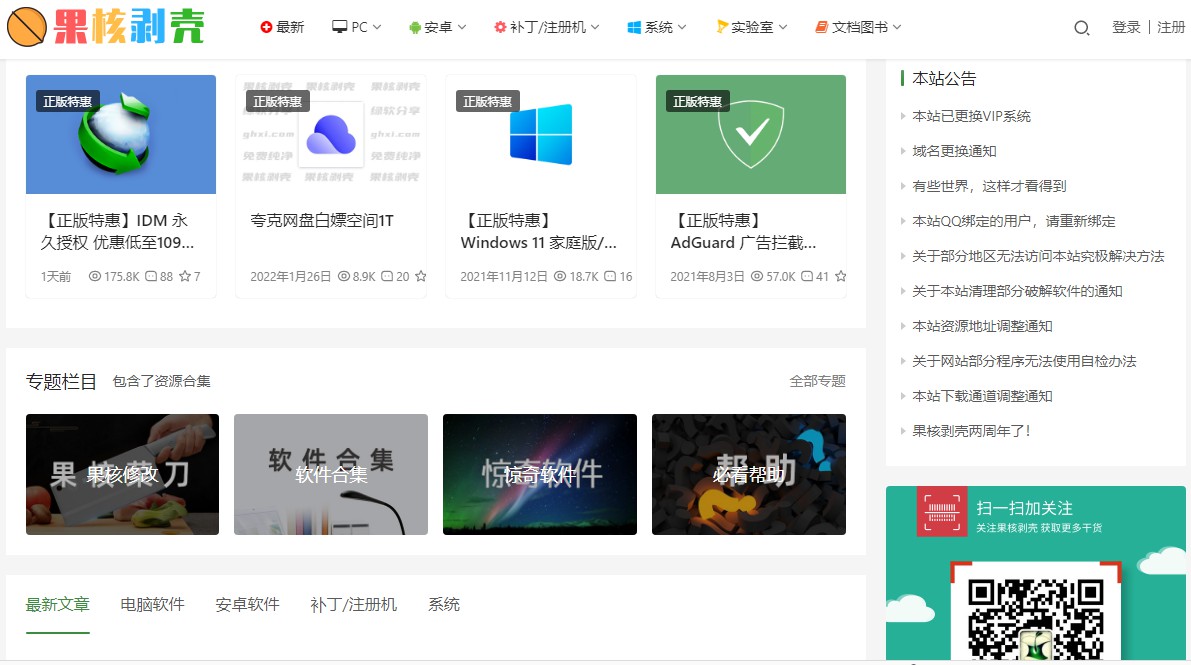Click comment icon on the AdGuard card
The image size is (1191, 665).
[x=807, y=277]
